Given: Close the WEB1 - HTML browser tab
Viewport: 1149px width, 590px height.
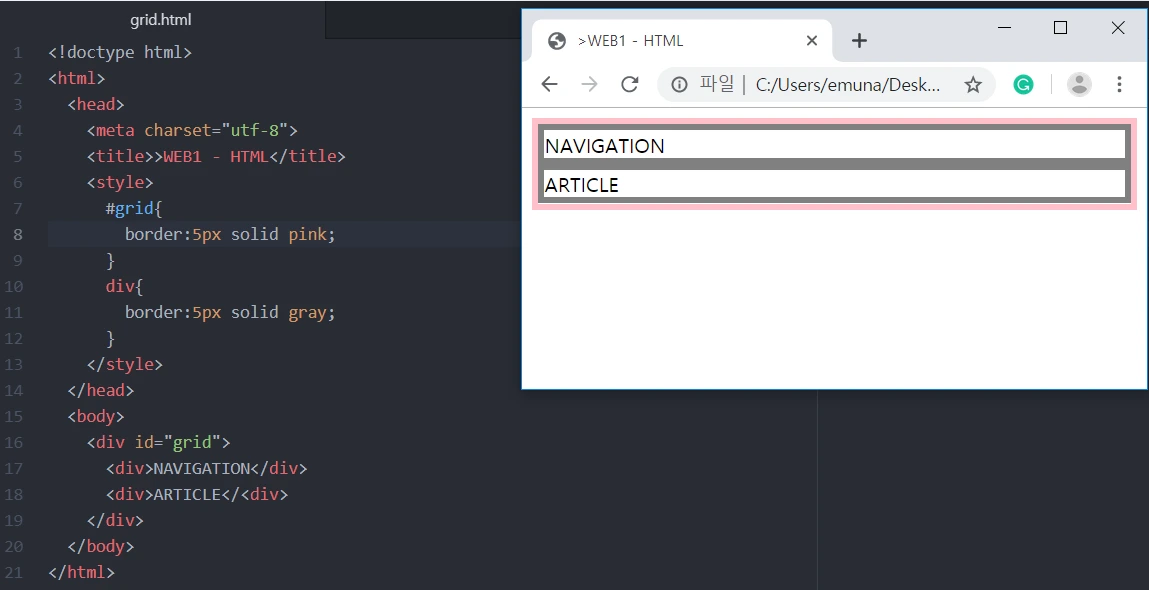Looking at the screenshot, I should (x=811, y=41).
